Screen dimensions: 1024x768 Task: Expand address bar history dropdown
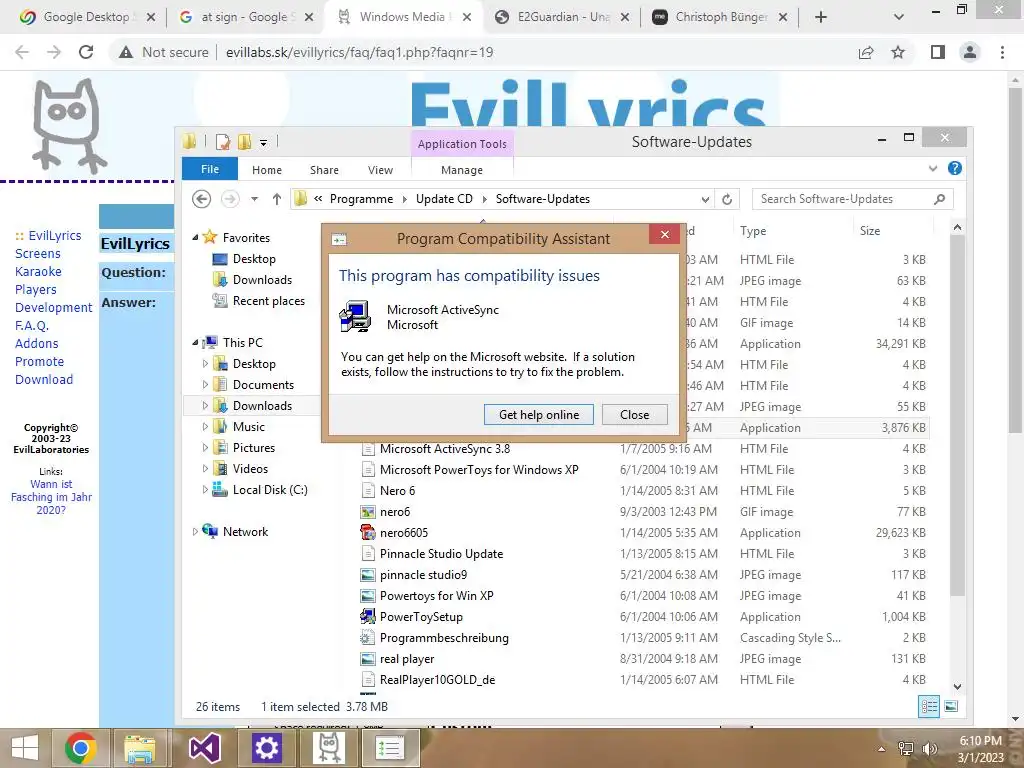pos(705,199)
